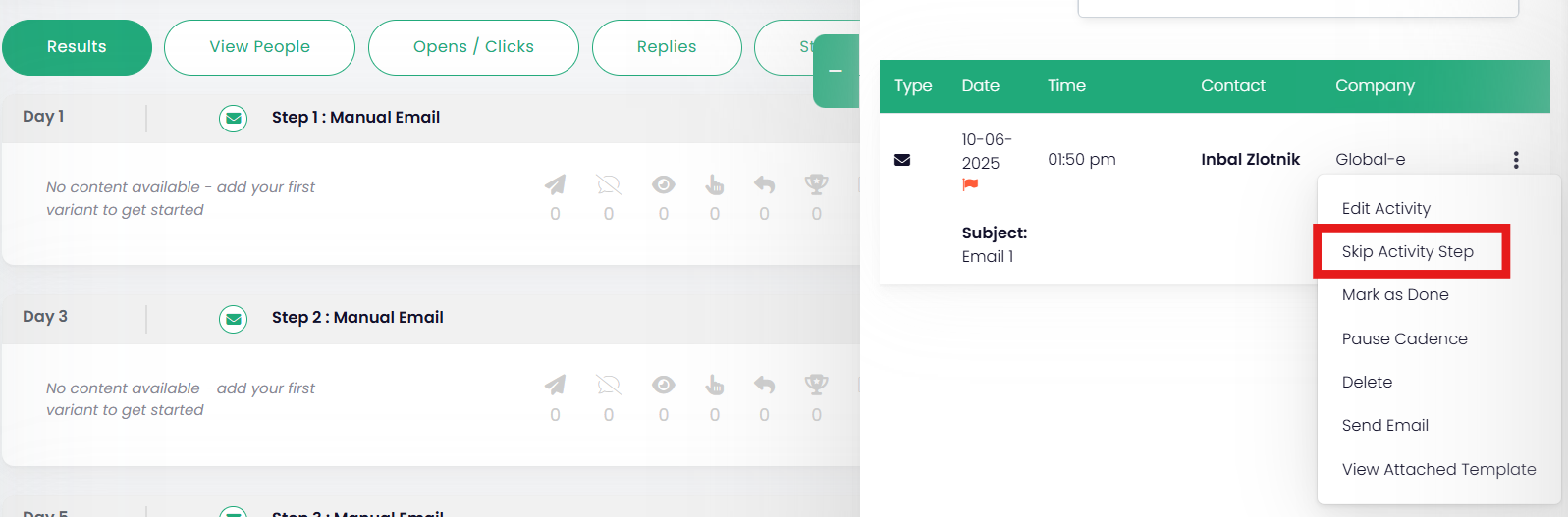Open the Replies tab
Image resolution: width=1568 pixels, height=517 pixels.
coord(667,47)
